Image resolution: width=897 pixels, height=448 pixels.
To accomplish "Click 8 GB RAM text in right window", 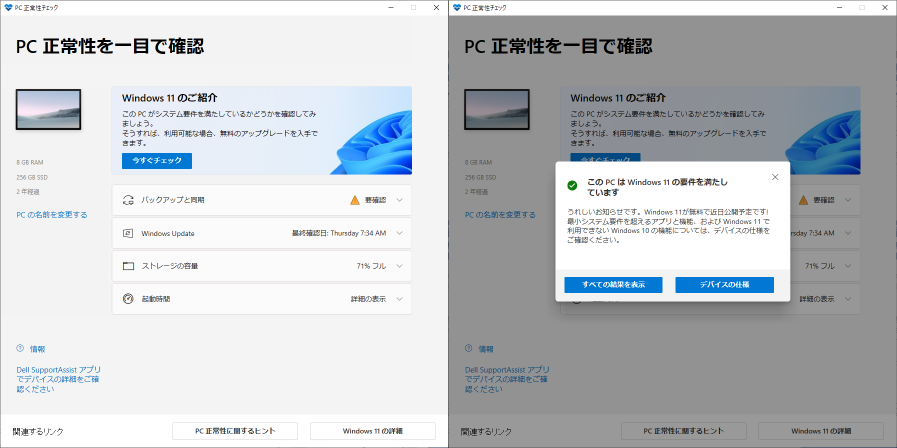I will (478, 162).
